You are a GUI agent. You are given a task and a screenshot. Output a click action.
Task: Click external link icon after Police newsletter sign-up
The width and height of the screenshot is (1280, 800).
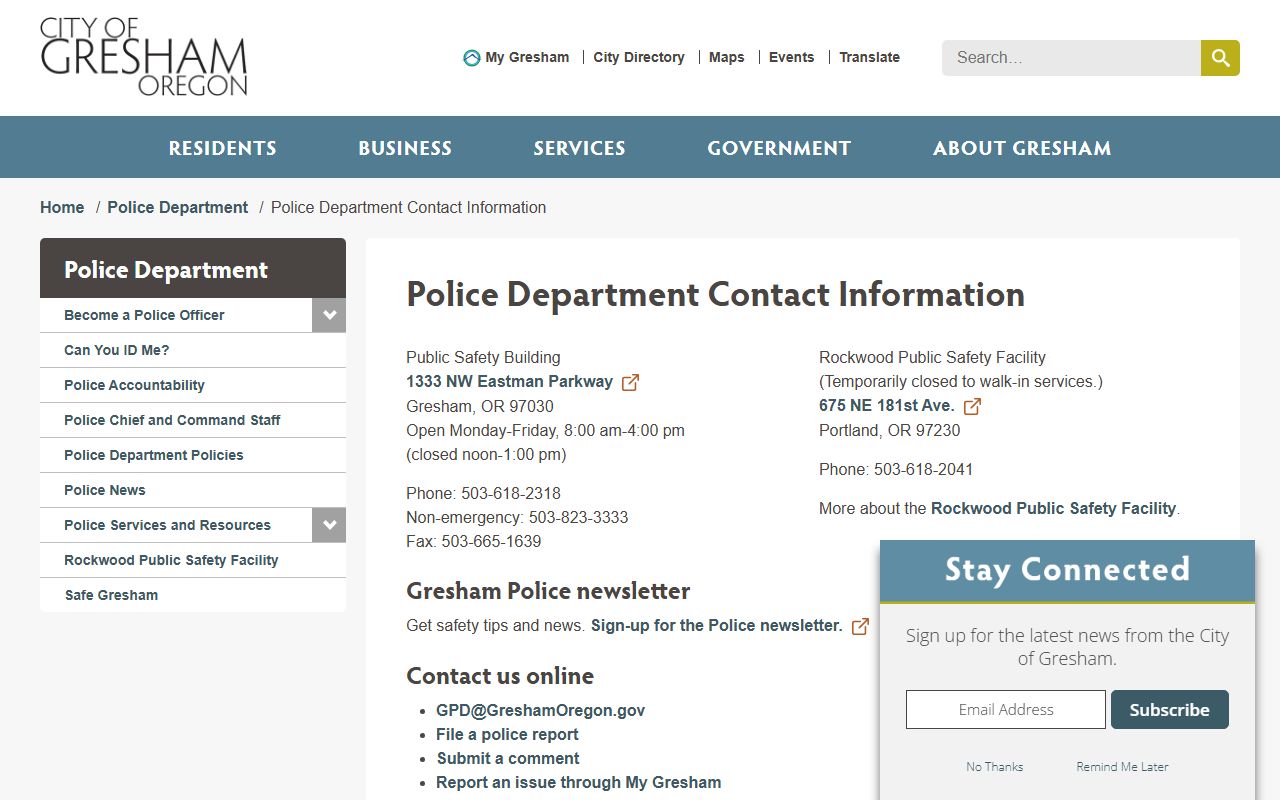860,626
